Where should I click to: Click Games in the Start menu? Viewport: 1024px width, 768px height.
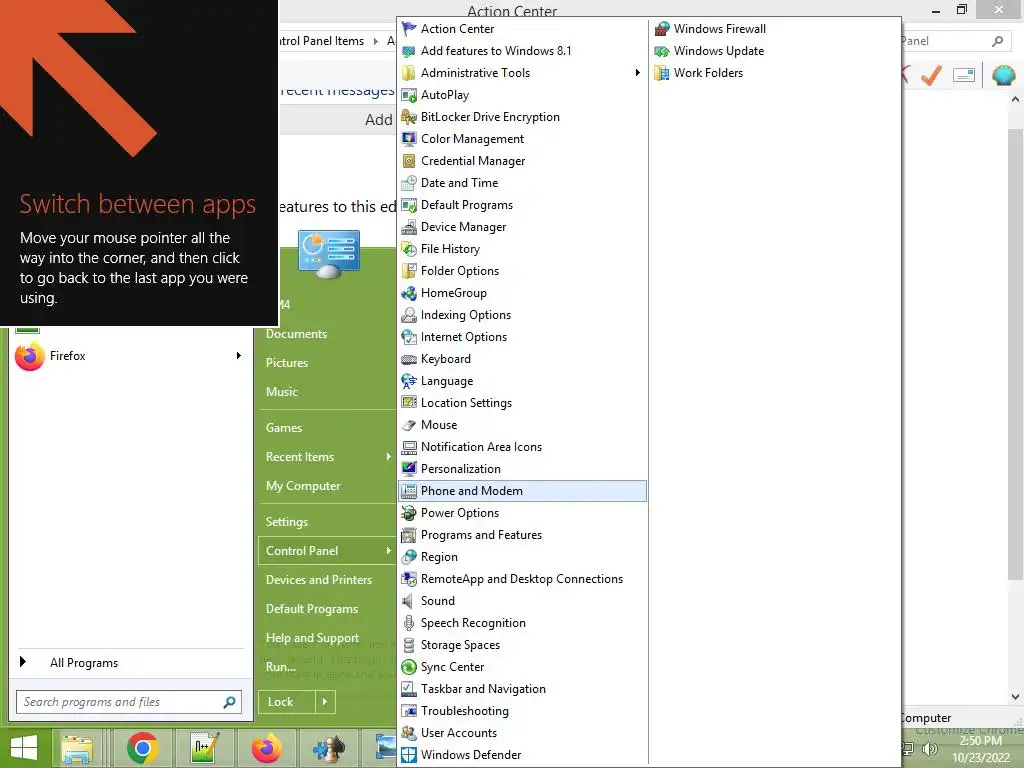coord(284,428)
